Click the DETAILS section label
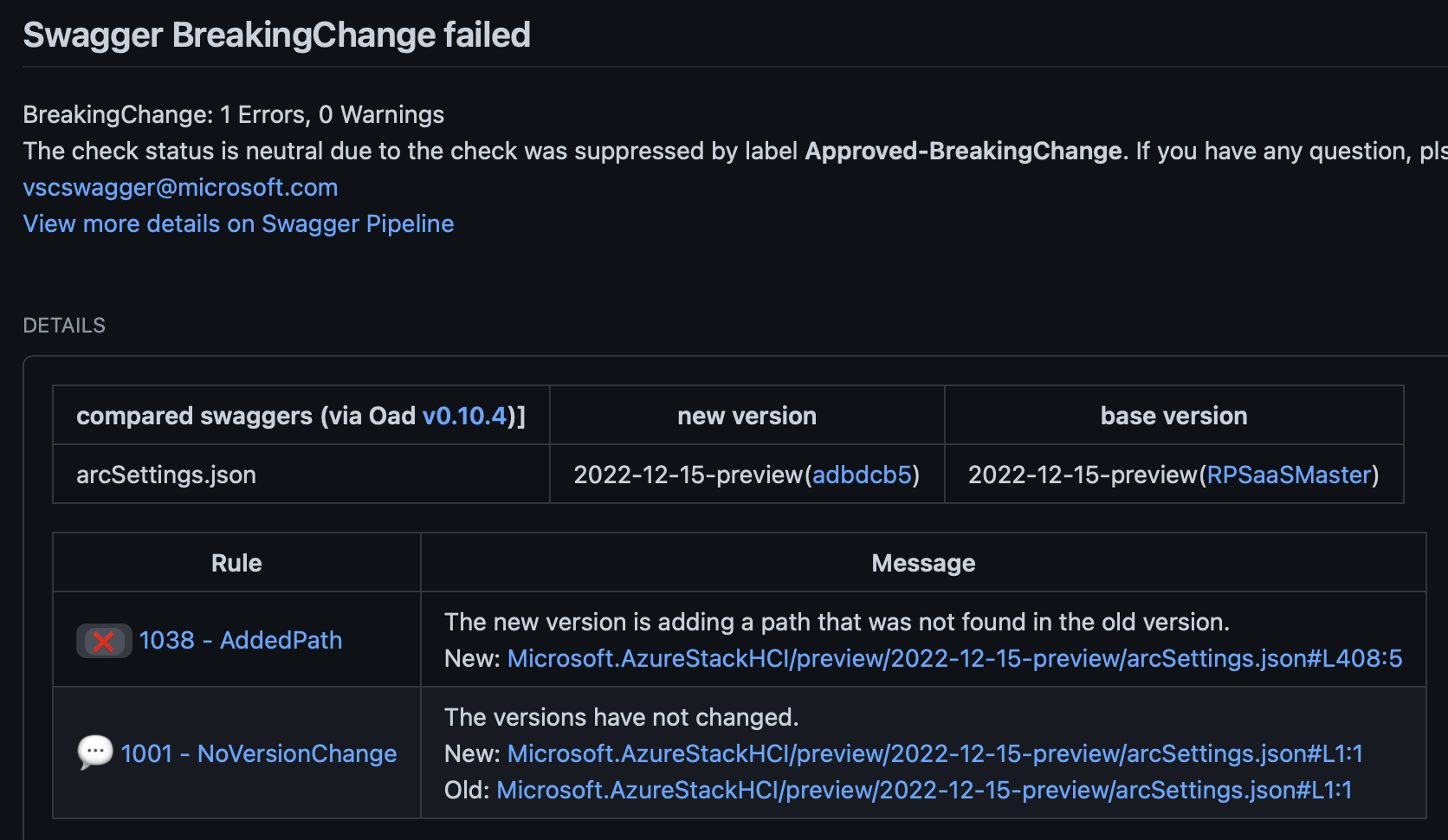Viewport: 1448px width, 840px height. [64, 326]
